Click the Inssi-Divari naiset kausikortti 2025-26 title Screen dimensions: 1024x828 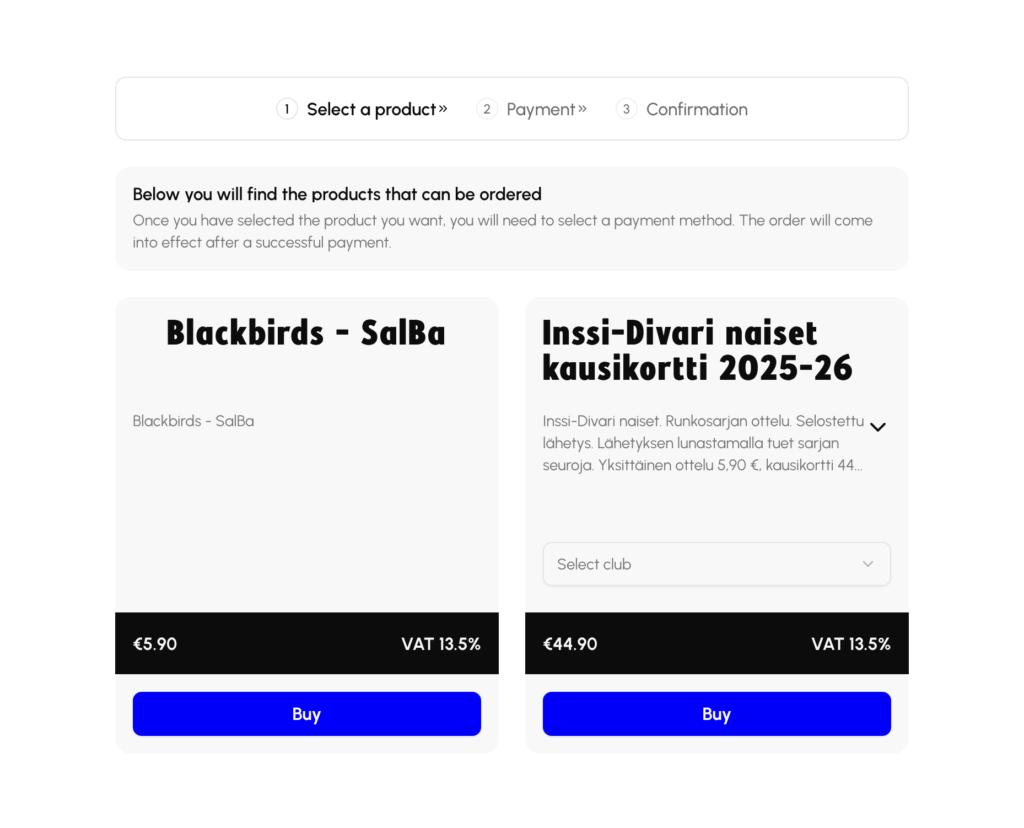(x=697, y=350)
